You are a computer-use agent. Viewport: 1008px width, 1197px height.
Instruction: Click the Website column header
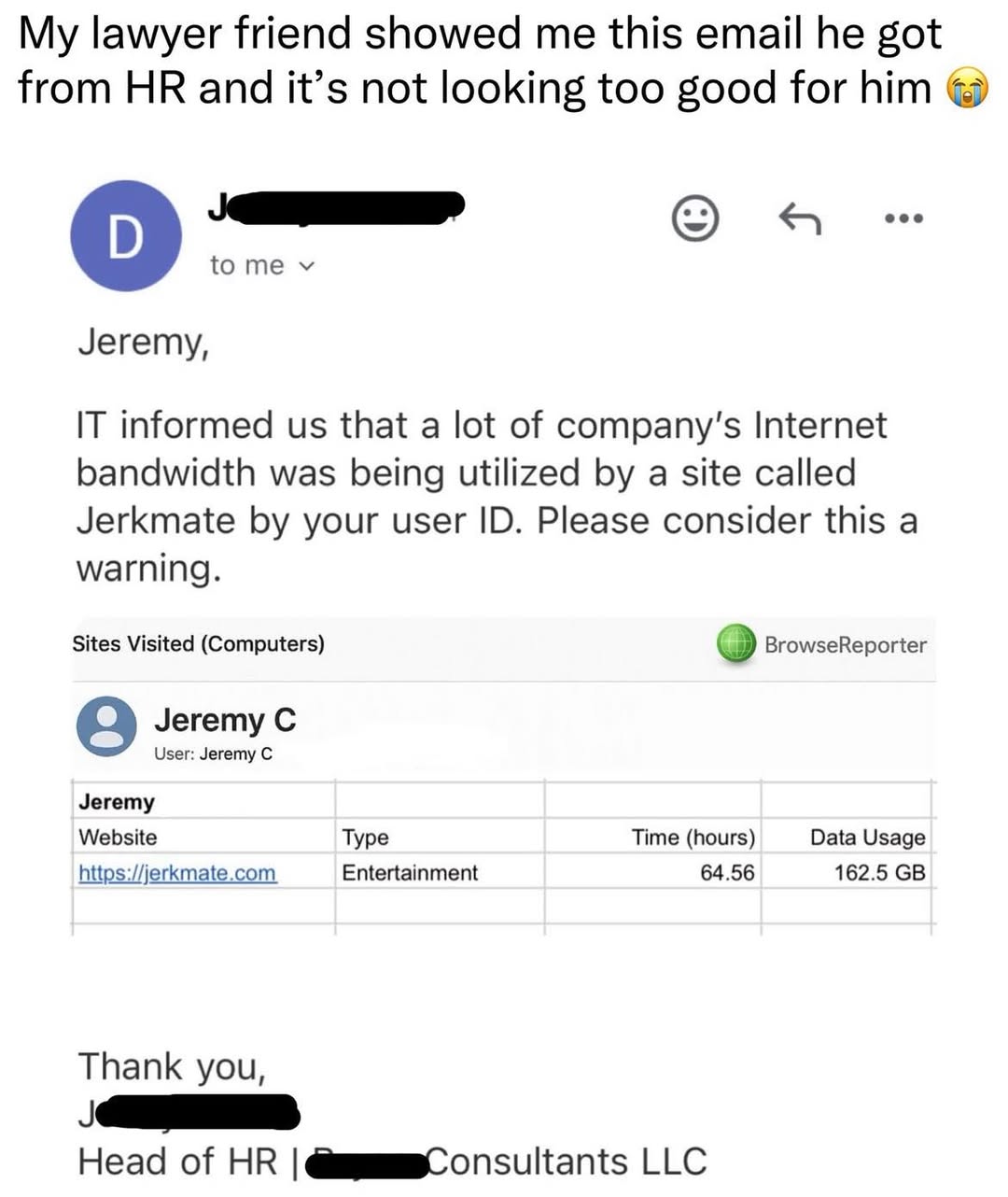point(118,837)
